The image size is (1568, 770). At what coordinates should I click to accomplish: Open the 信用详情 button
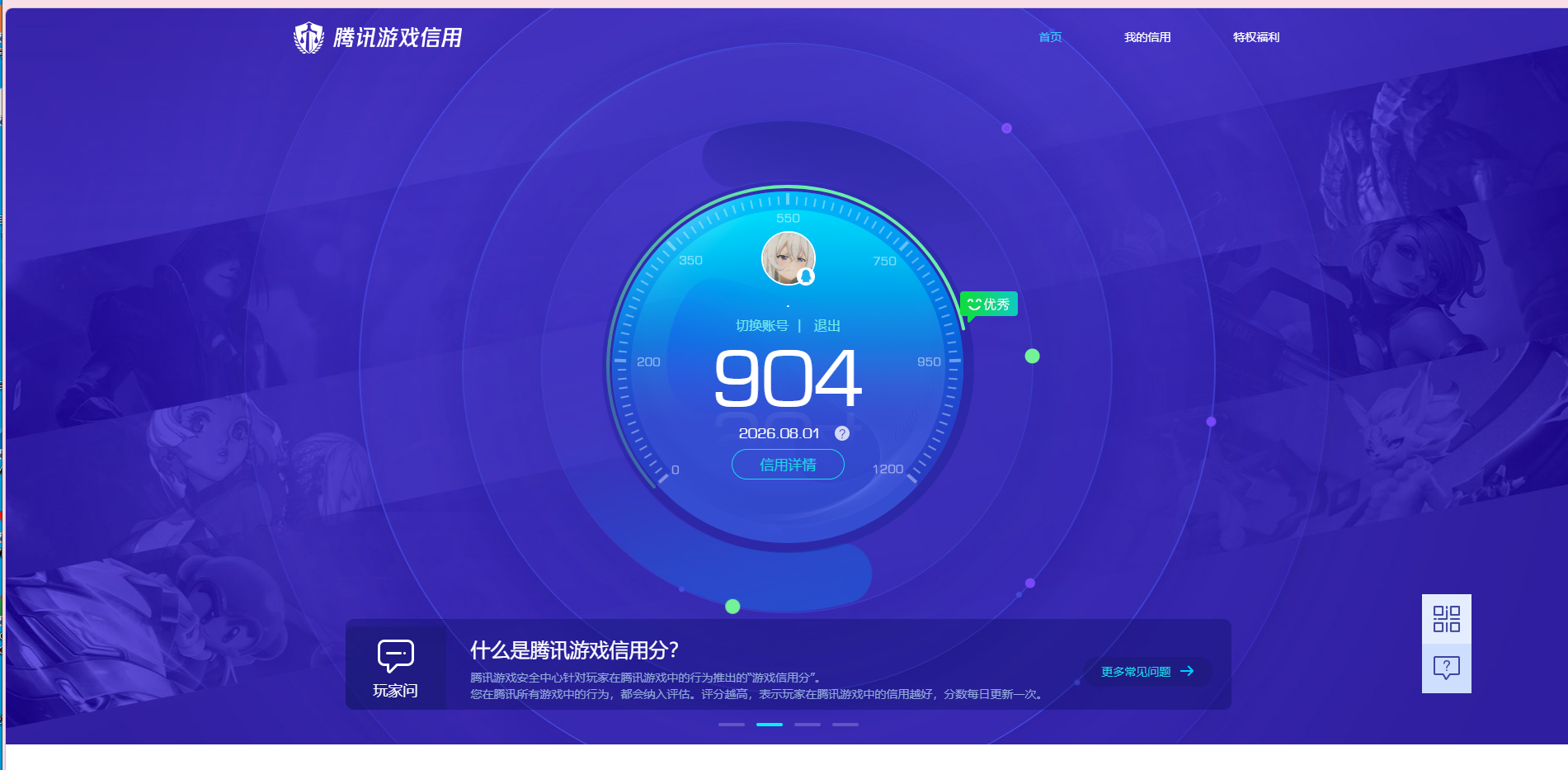(788, 465)
